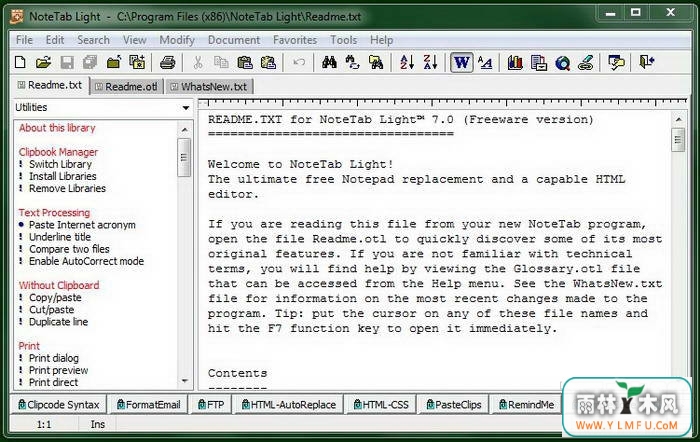The width and height of the screenshot is (700, 442).
Task: Open the Tools menu
Action: click(343, 40)
